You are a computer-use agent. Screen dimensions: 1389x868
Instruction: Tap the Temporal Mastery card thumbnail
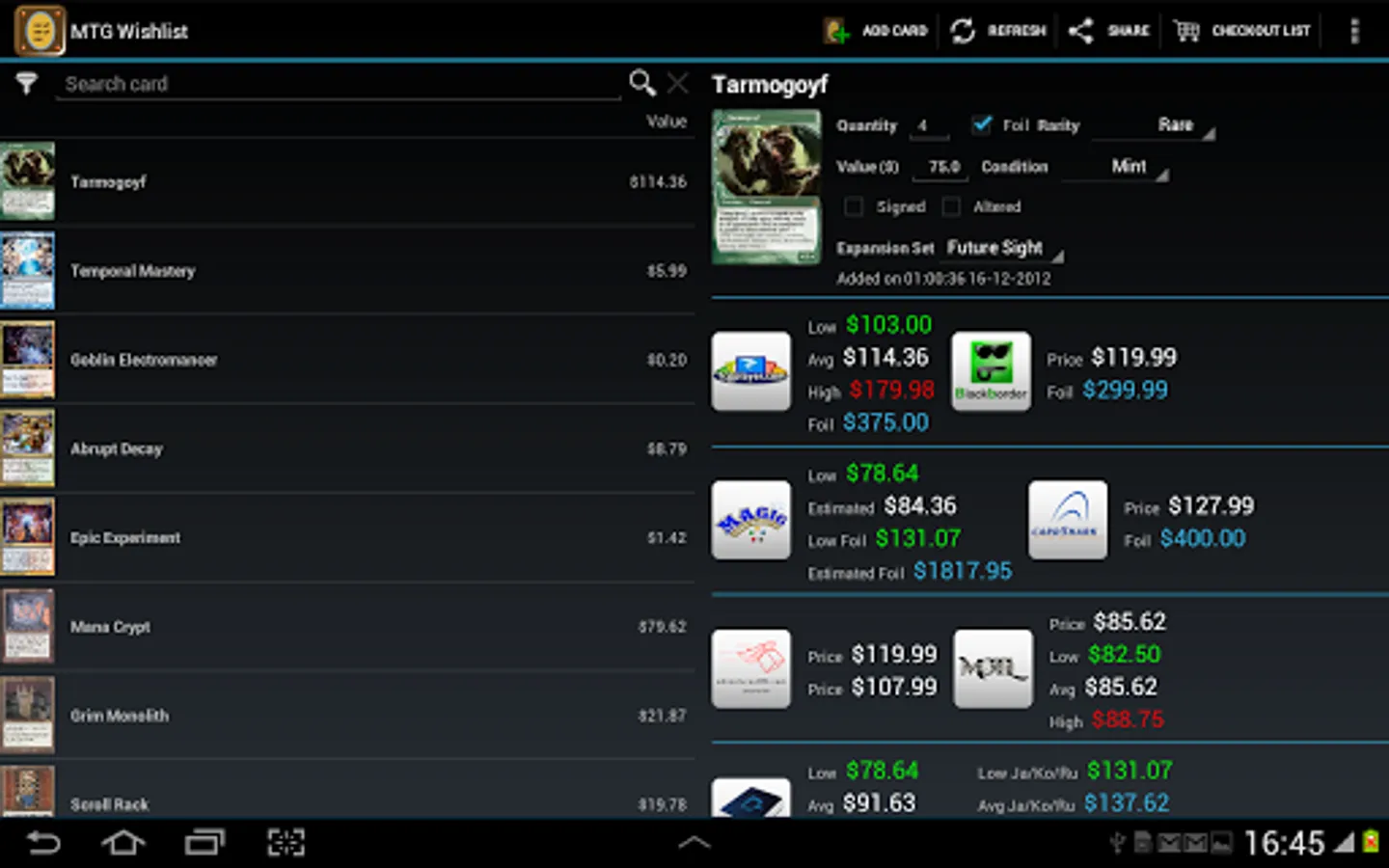pyautogui.click(x=28, y=270)
